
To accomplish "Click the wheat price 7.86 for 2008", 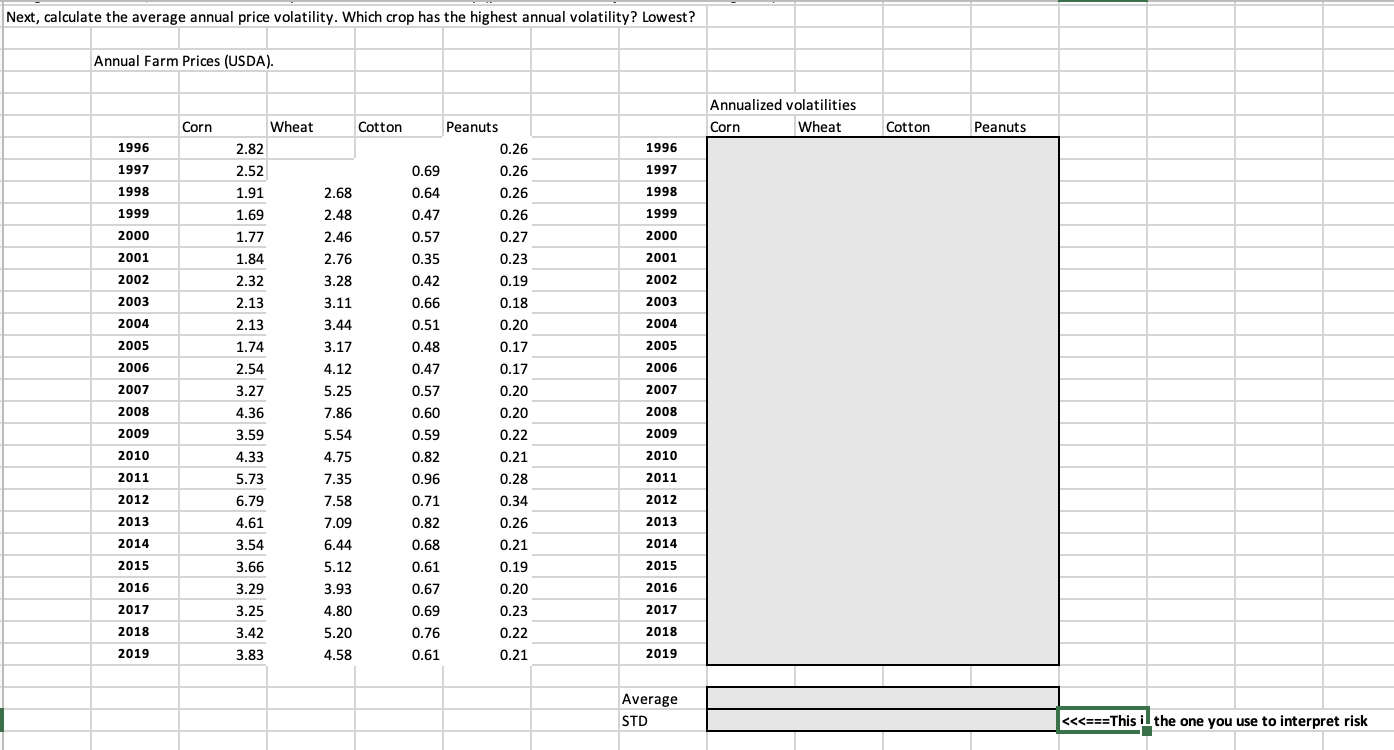I will coord(339,411).
